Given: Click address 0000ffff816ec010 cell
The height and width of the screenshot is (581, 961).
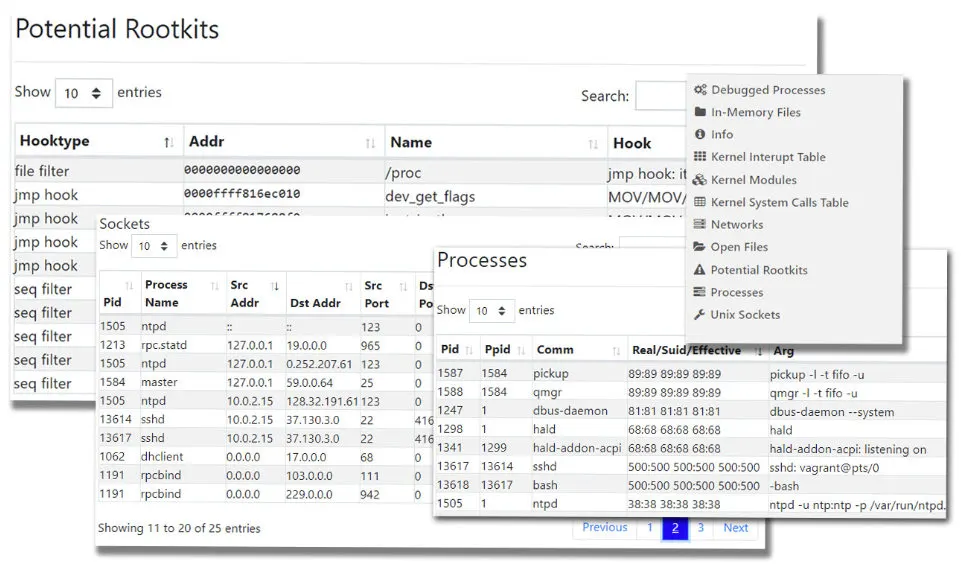Looking at the screenshot, I should pos(242,194).
